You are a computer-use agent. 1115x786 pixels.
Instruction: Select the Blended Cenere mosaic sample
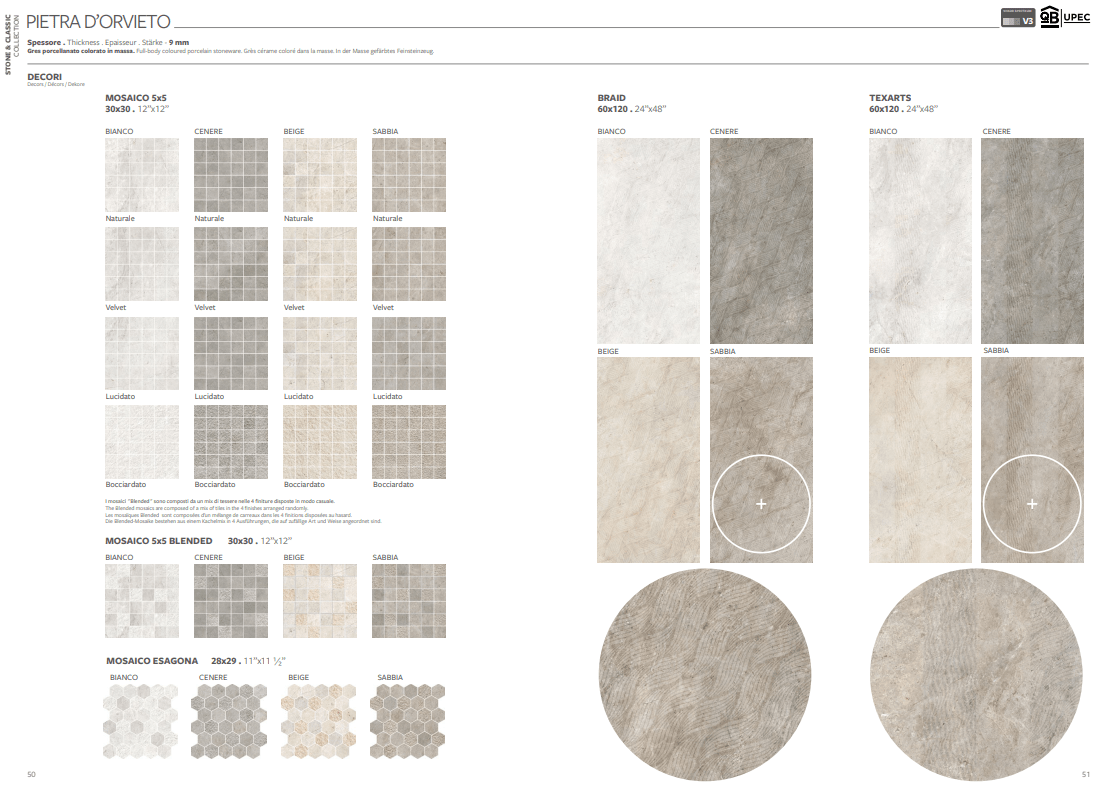(x=231, y=601)
